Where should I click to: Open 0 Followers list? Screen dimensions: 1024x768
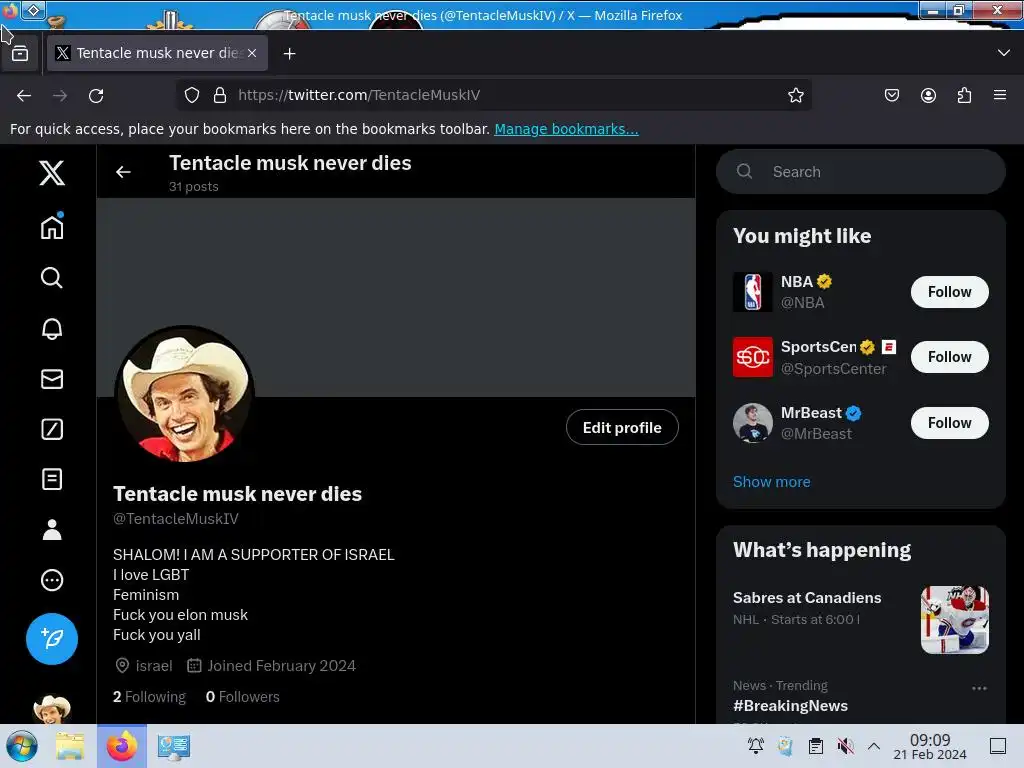click(x=242, y=697)
